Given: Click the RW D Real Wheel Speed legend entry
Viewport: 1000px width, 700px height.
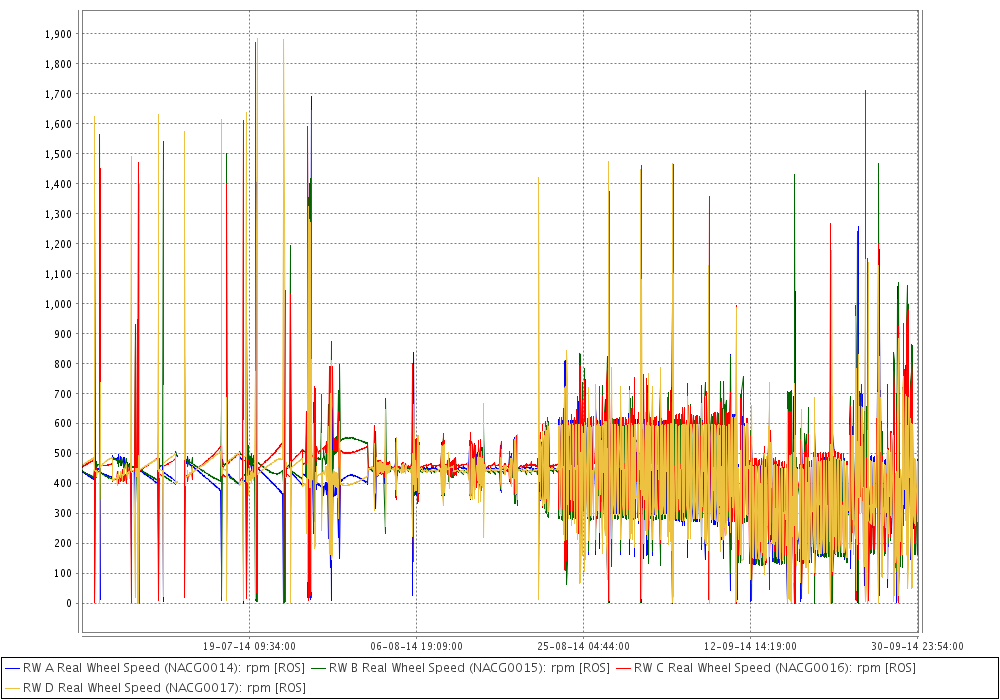Looking at the screenshot, I should click(x=155, y=688).
